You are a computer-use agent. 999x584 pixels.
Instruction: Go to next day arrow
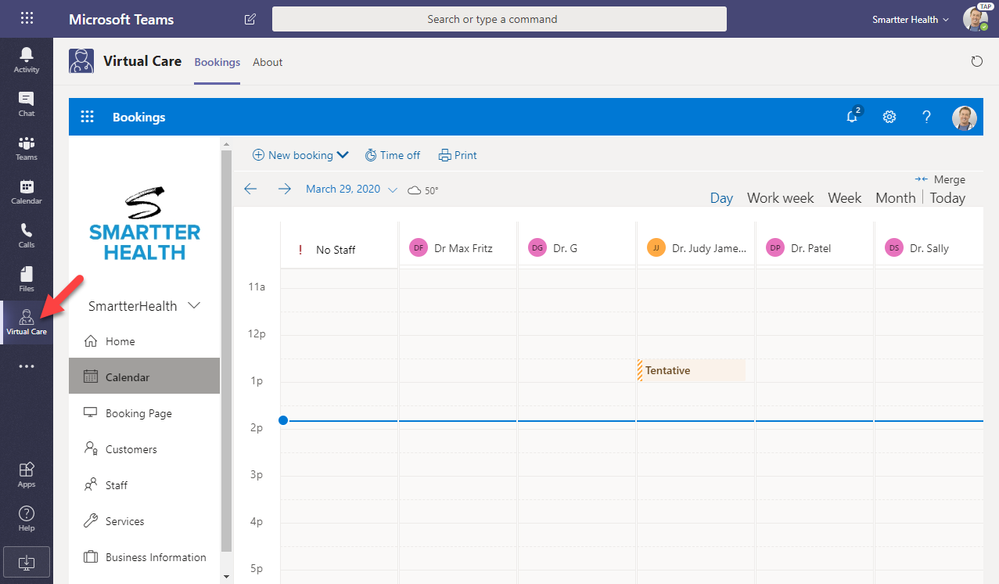285,189
